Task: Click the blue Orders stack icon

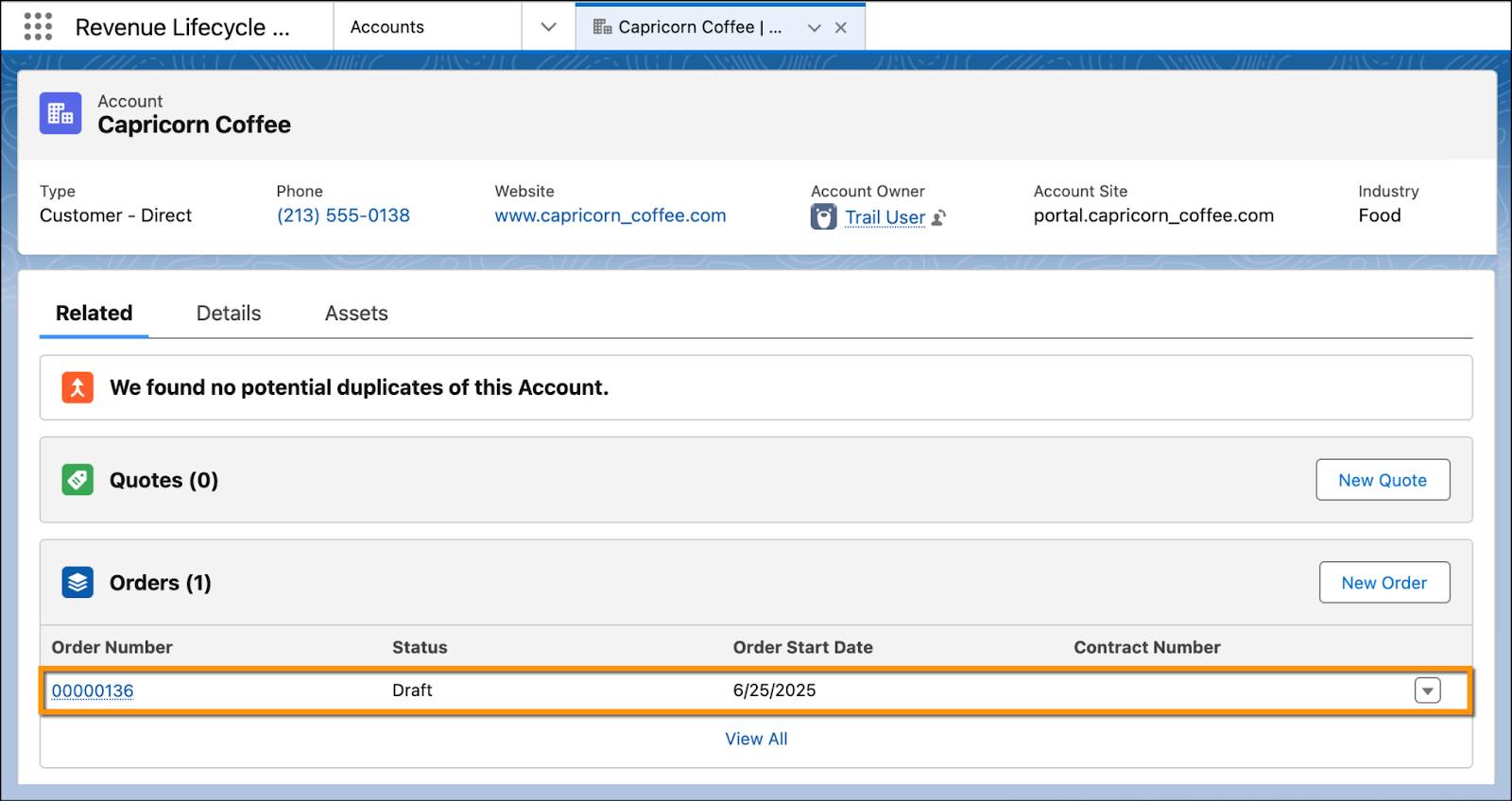Action: (77, 583)
